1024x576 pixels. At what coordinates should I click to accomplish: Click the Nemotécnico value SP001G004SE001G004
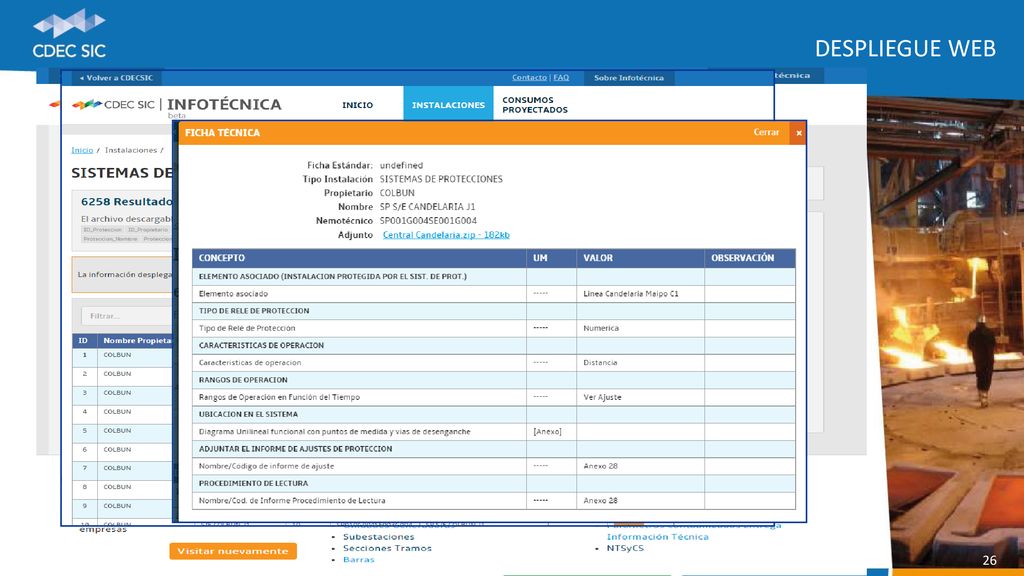click(x=428, y=221)
